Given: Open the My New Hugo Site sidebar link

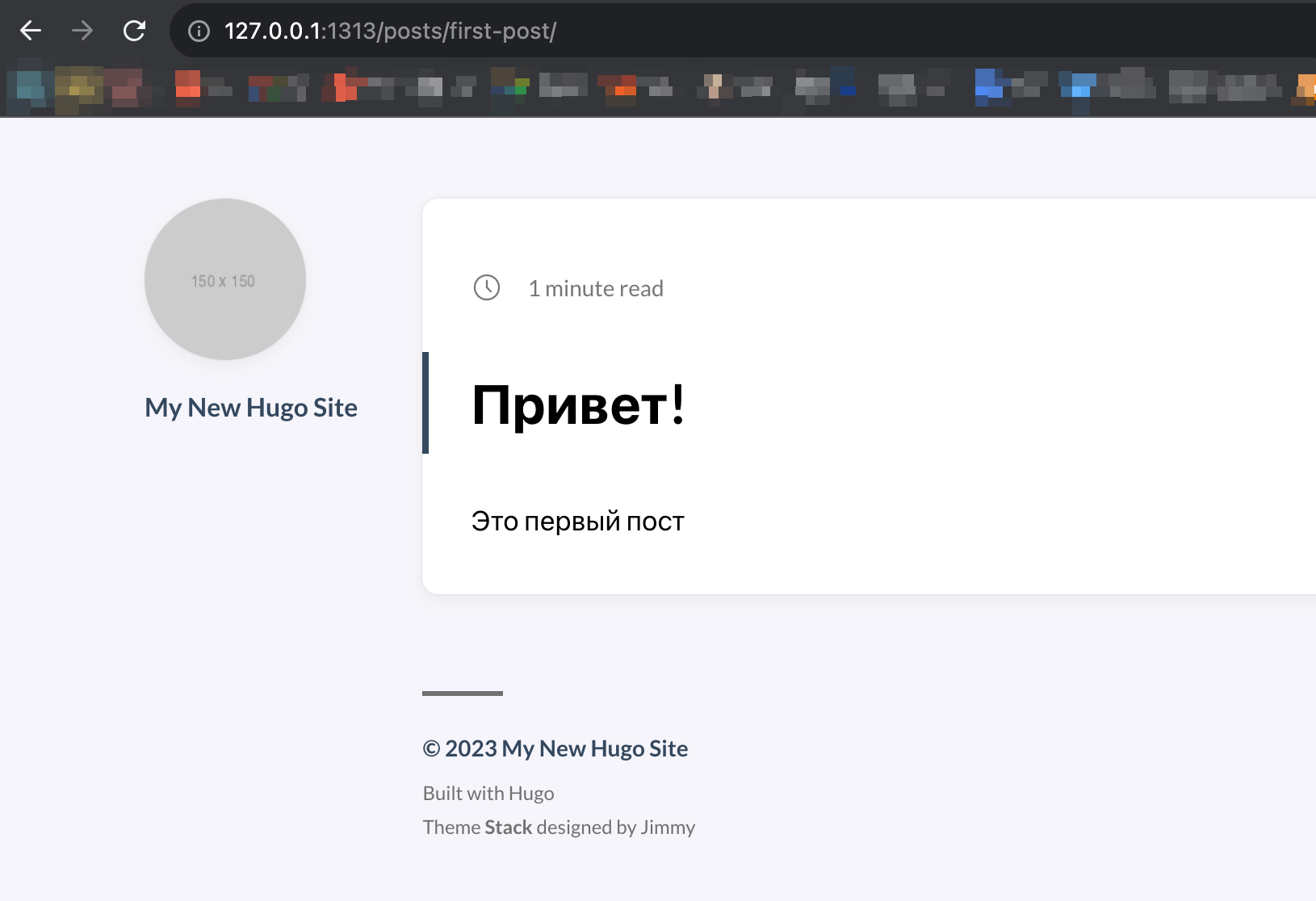Looking at the screenshot, I should tap(251, 408).
